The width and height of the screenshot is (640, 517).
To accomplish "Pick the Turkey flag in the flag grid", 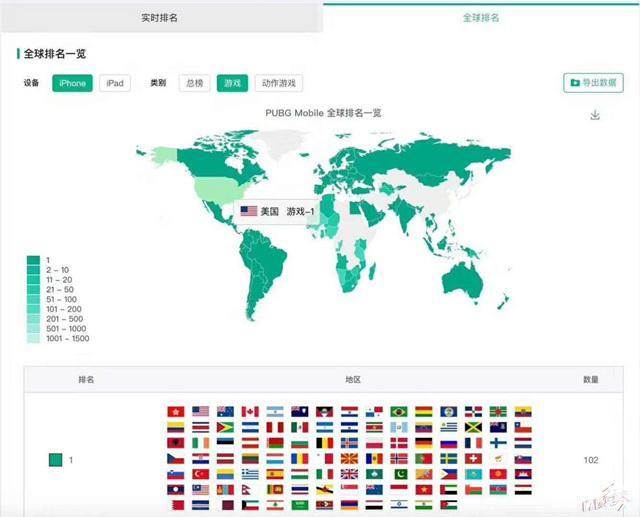I will point(200,474).
